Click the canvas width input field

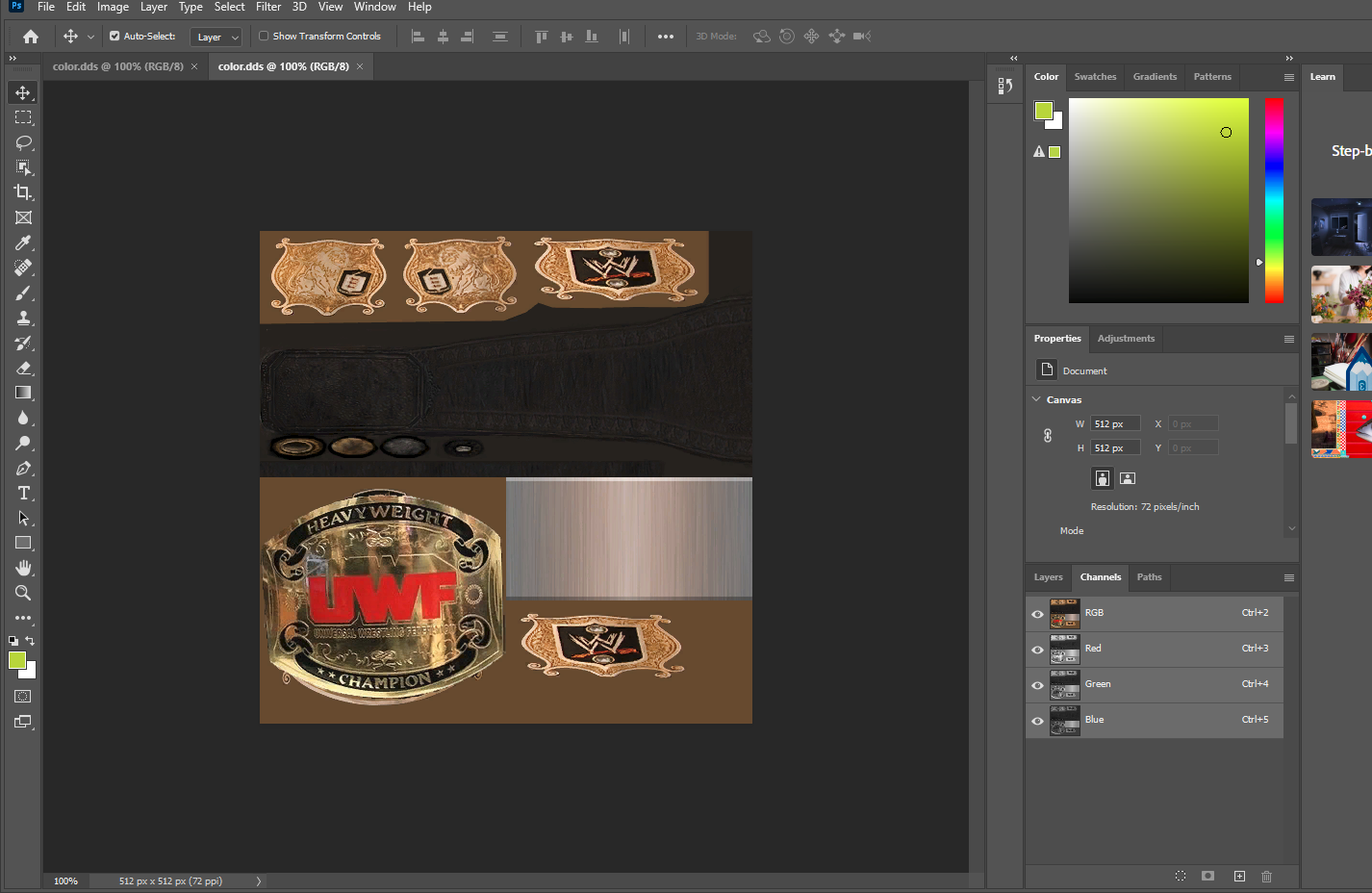click(x=1115, y=423)
